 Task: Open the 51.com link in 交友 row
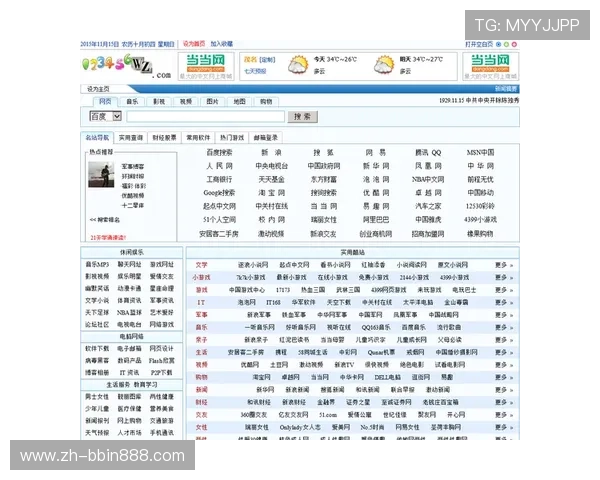(328, 415)
